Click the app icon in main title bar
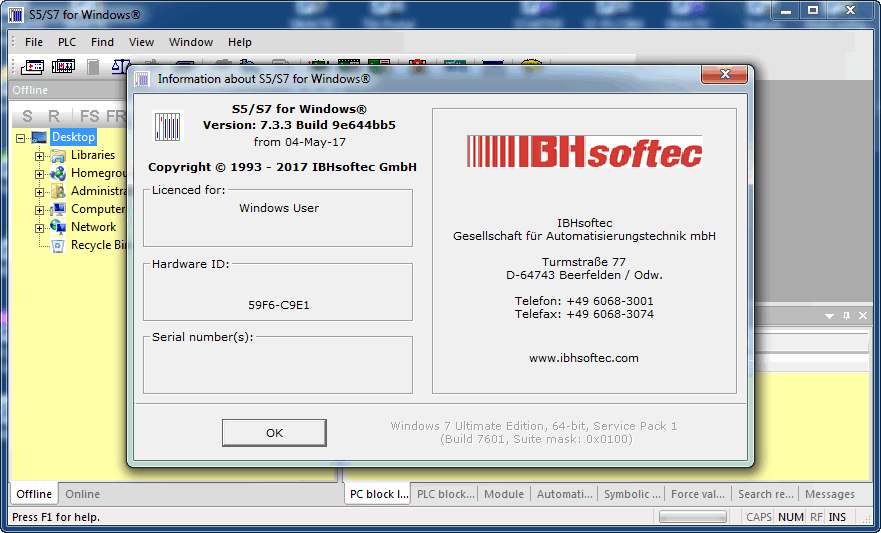Image resolution: width=881 pixels, height=533 pixels. tap(16, 15)
